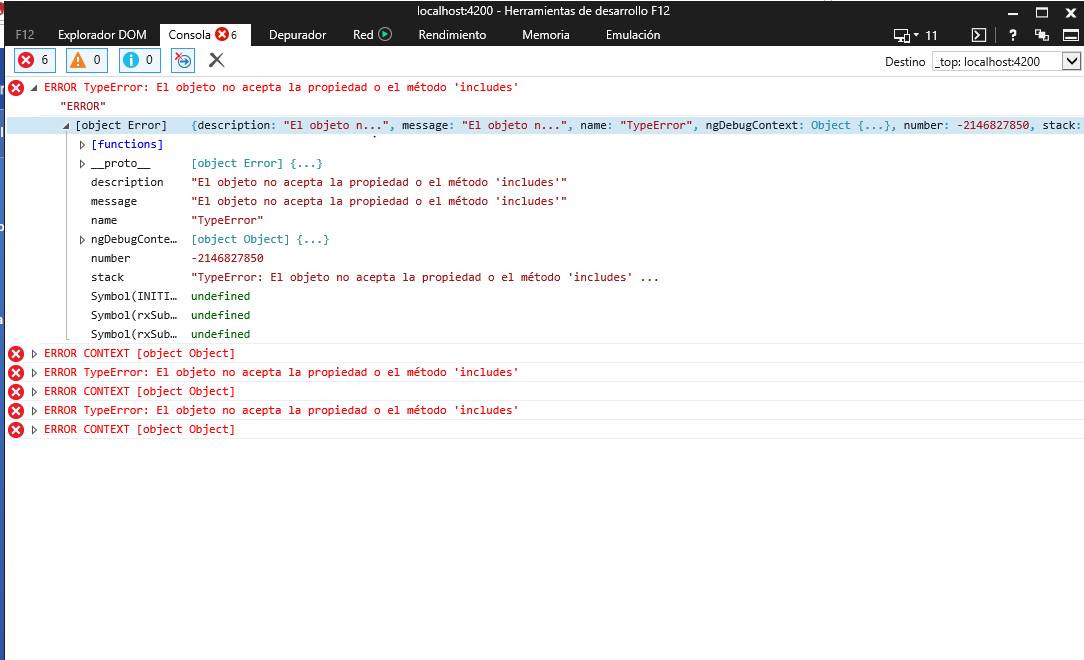Click the [object Error] {...} proto value
The width and height of the screenshot is (1084, 660).
point(256,164)
